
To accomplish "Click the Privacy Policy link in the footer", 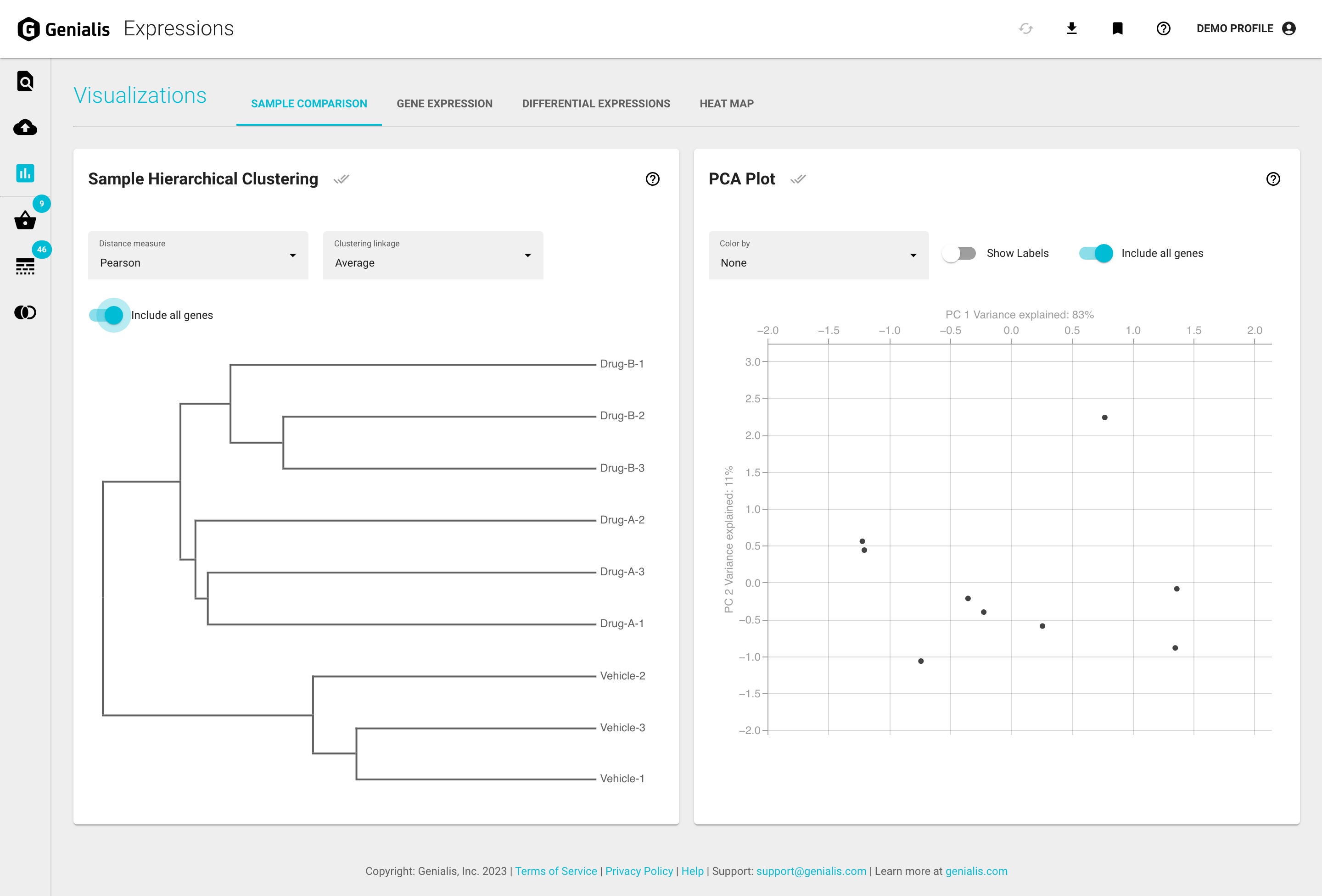I will [639, 871].
